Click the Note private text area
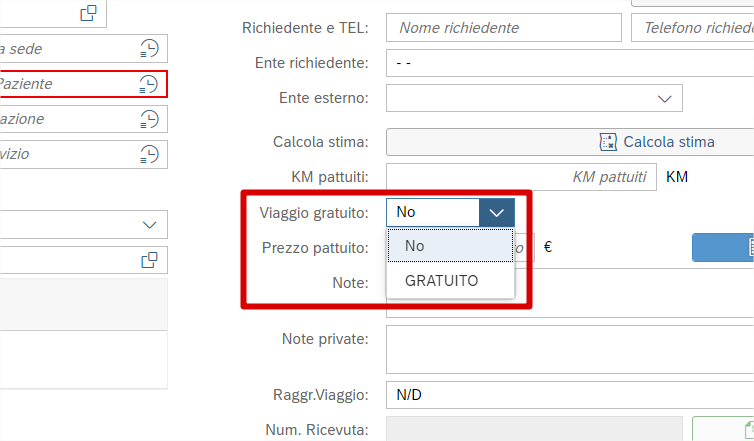This screenshot has height=441, width=754. pyautogui.click(x=570, y=349)
